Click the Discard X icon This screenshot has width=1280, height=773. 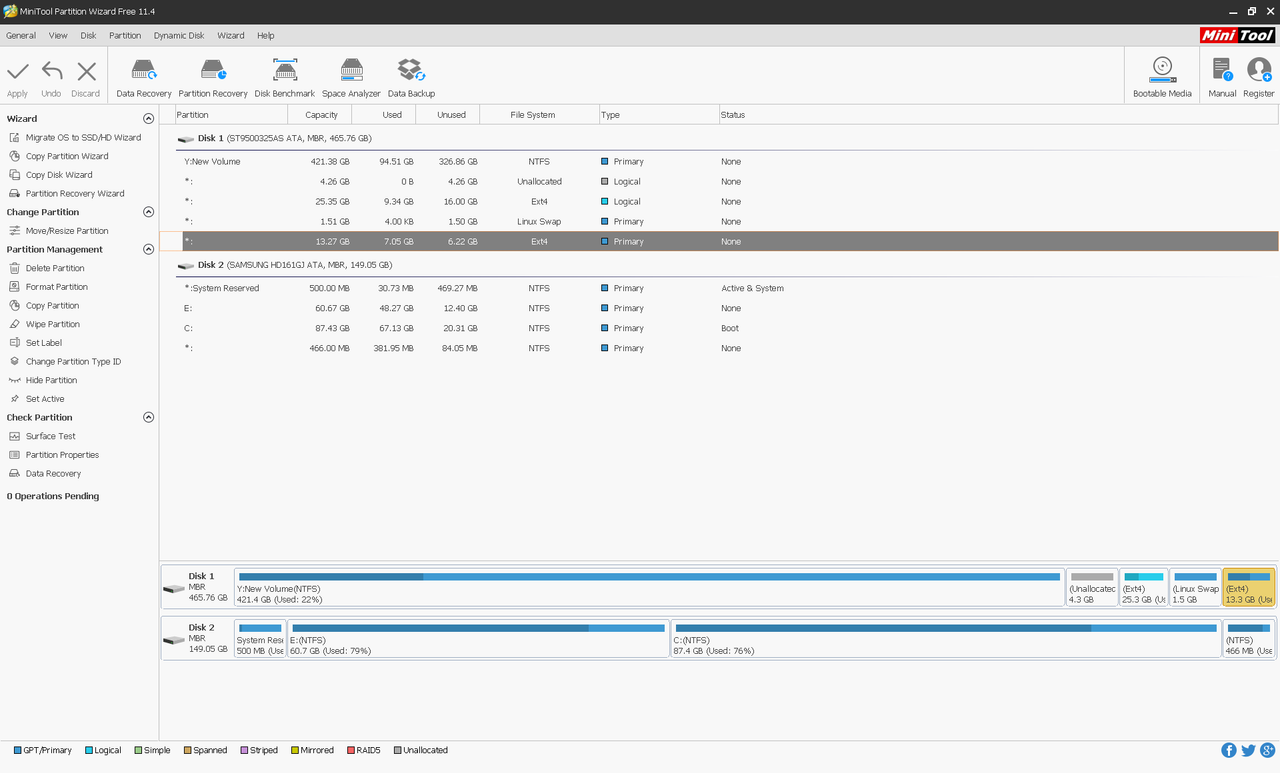tap(86, 72)
